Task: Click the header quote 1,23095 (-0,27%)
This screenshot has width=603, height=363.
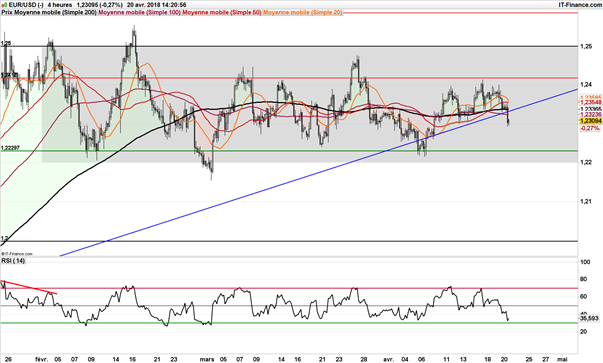Action: (100, 5)
